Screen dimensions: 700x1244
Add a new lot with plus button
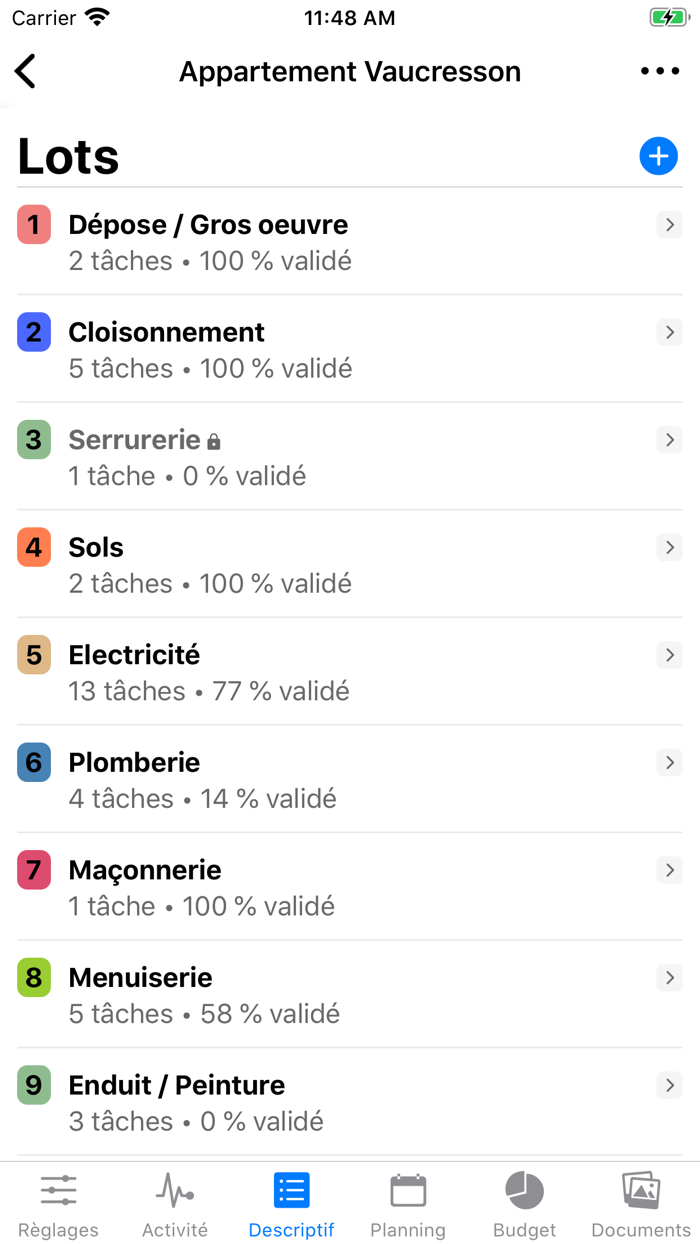(658, 156)
